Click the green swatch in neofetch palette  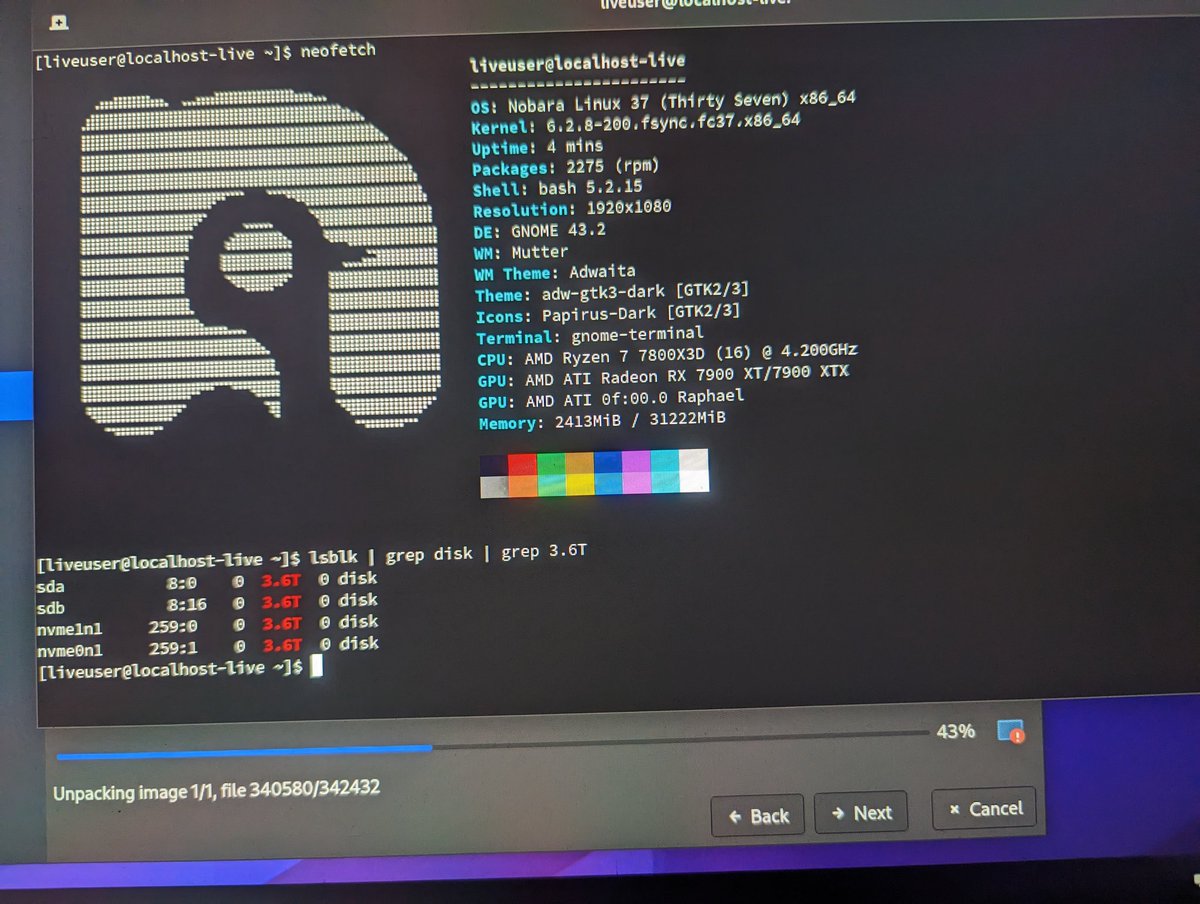tap(551, 462)
